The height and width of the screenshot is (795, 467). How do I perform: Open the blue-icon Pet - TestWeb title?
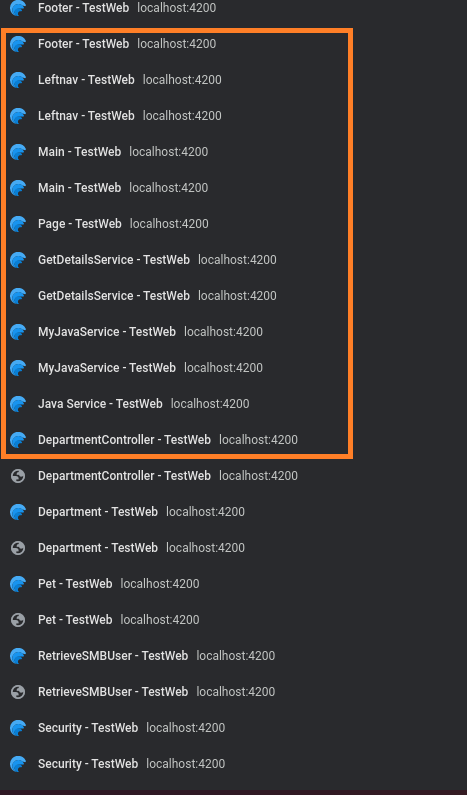tap(75, 584)
